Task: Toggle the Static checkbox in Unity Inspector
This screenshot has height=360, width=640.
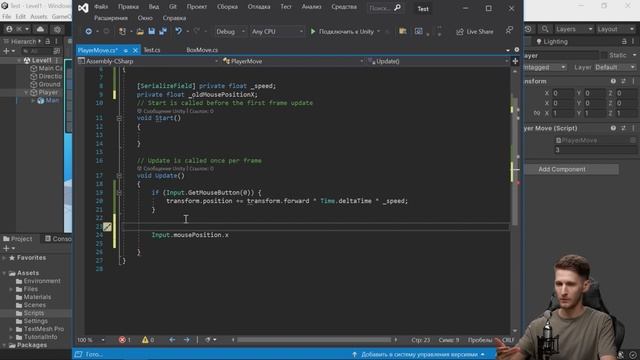Action: [x=604, y=55]
